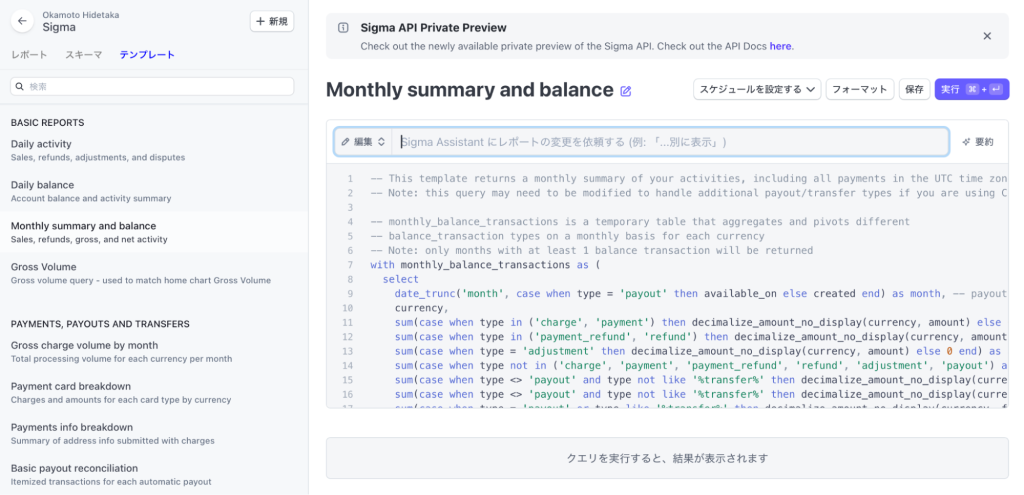Switch to the レポート tab
1024x495 pixels.
tap(29, 55)
